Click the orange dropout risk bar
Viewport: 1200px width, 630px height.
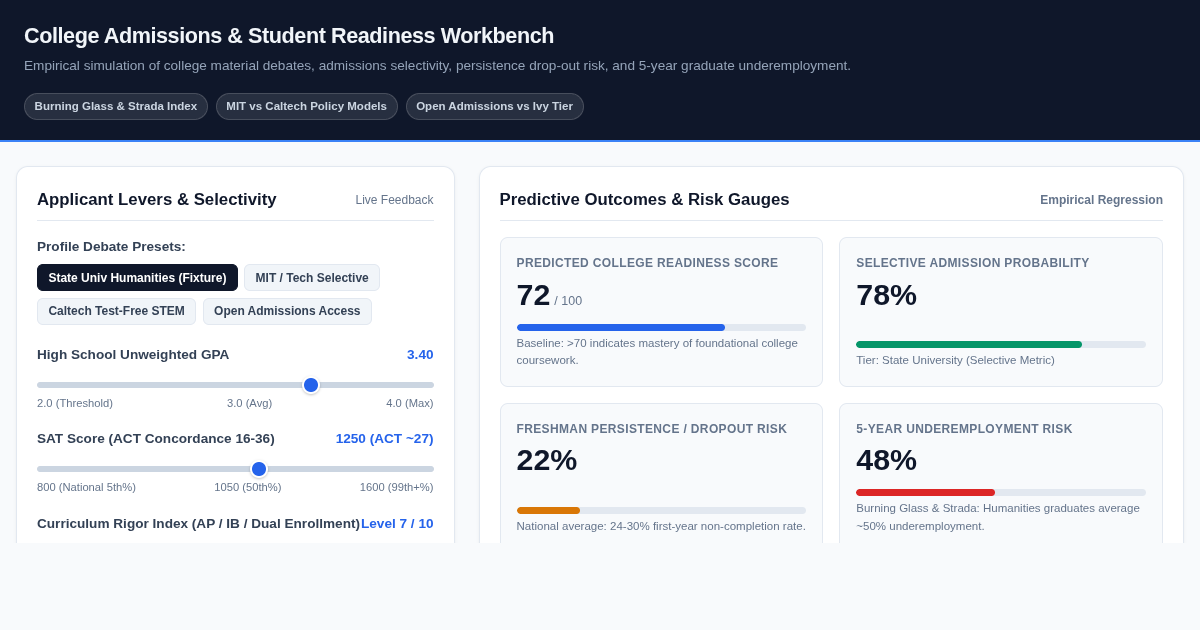coord(548,510)
